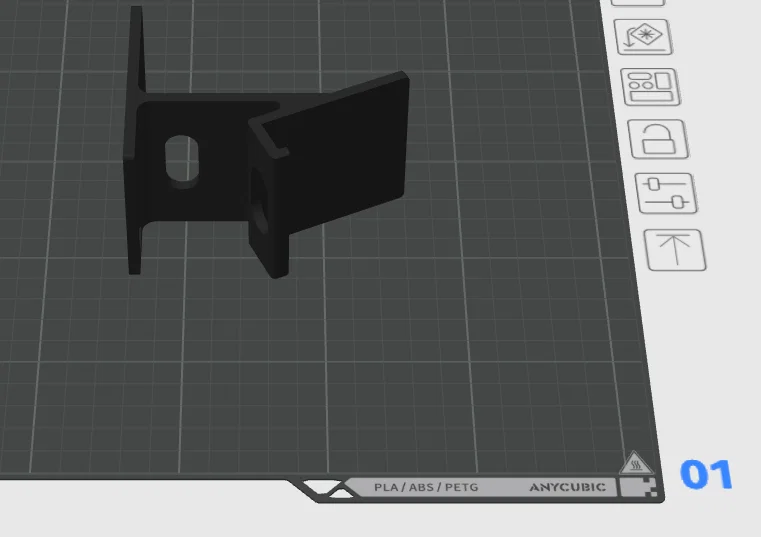The height and width of the screenshot is (537, 761).
Task: Click the arrange objects plate icon
Action: coord(650,87)
